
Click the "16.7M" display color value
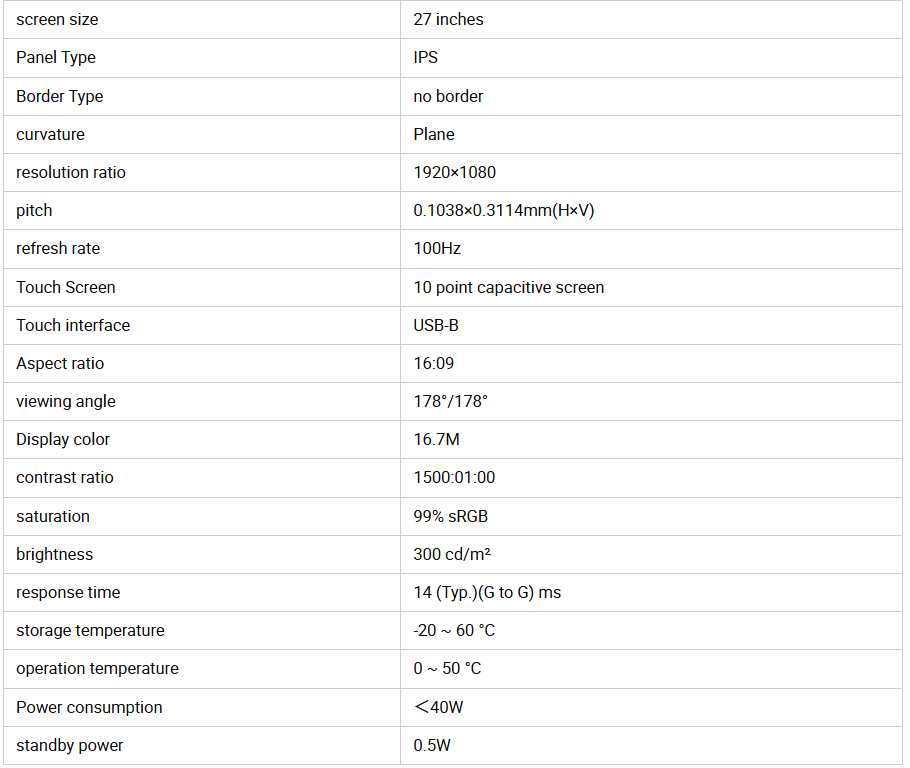point(436,439)
